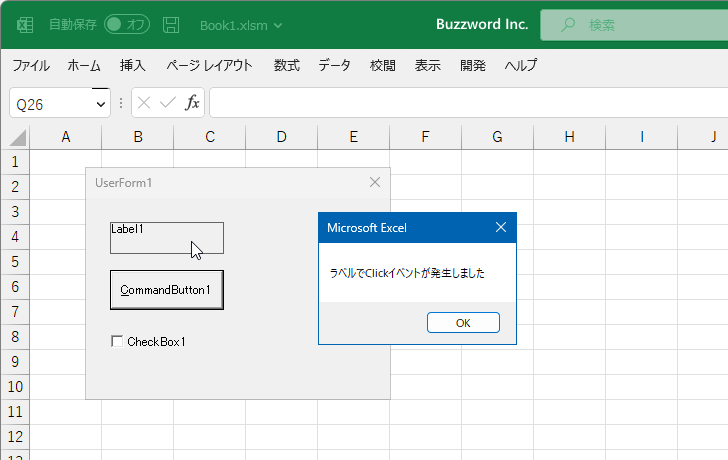Open the ファイル menu tab
The image size is (728, 460).
[31, 65]
